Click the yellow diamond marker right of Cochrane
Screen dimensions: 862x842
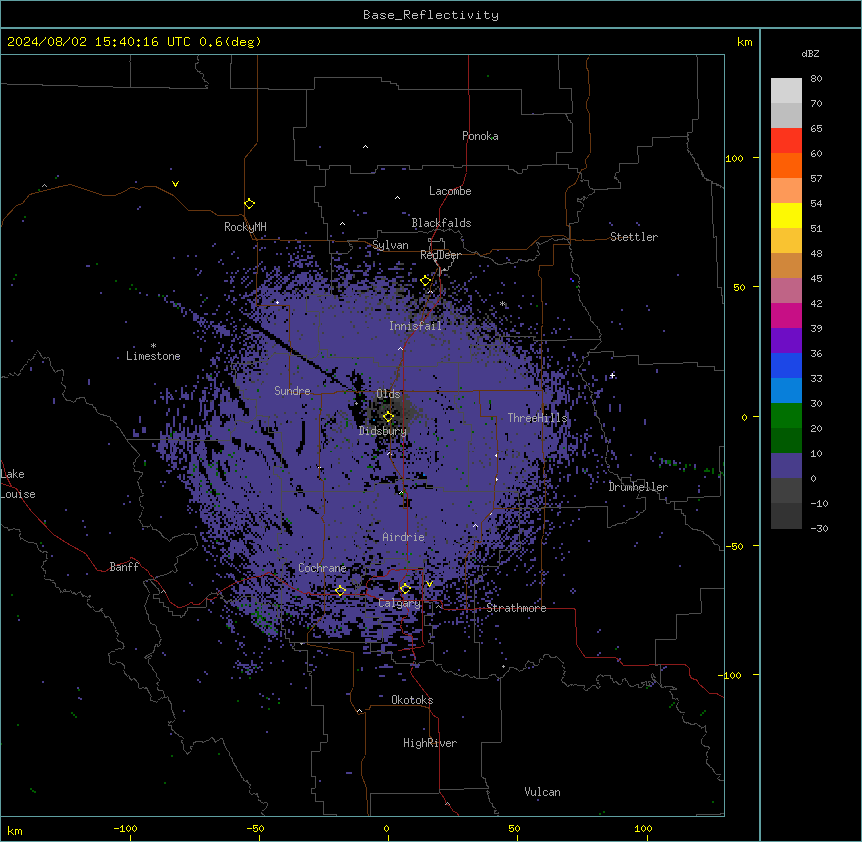(340, 591)
